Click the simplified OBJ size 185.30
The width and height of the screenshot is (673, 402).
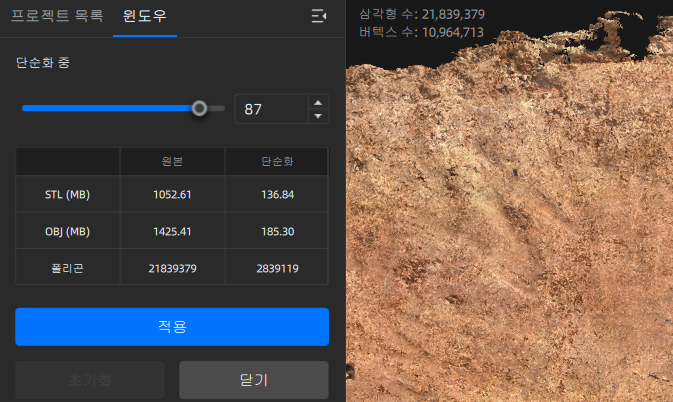coord(277,231)
